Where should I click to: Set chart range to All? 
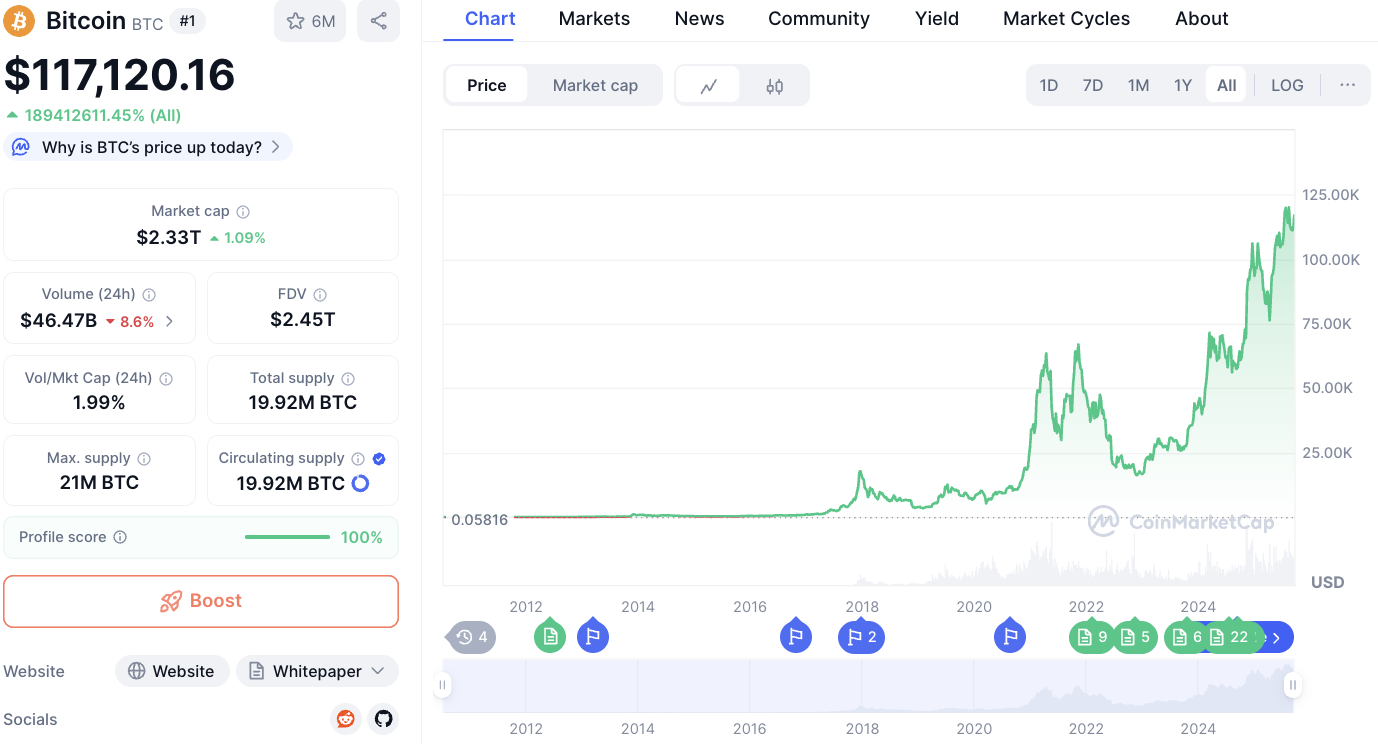[1227, 85]
